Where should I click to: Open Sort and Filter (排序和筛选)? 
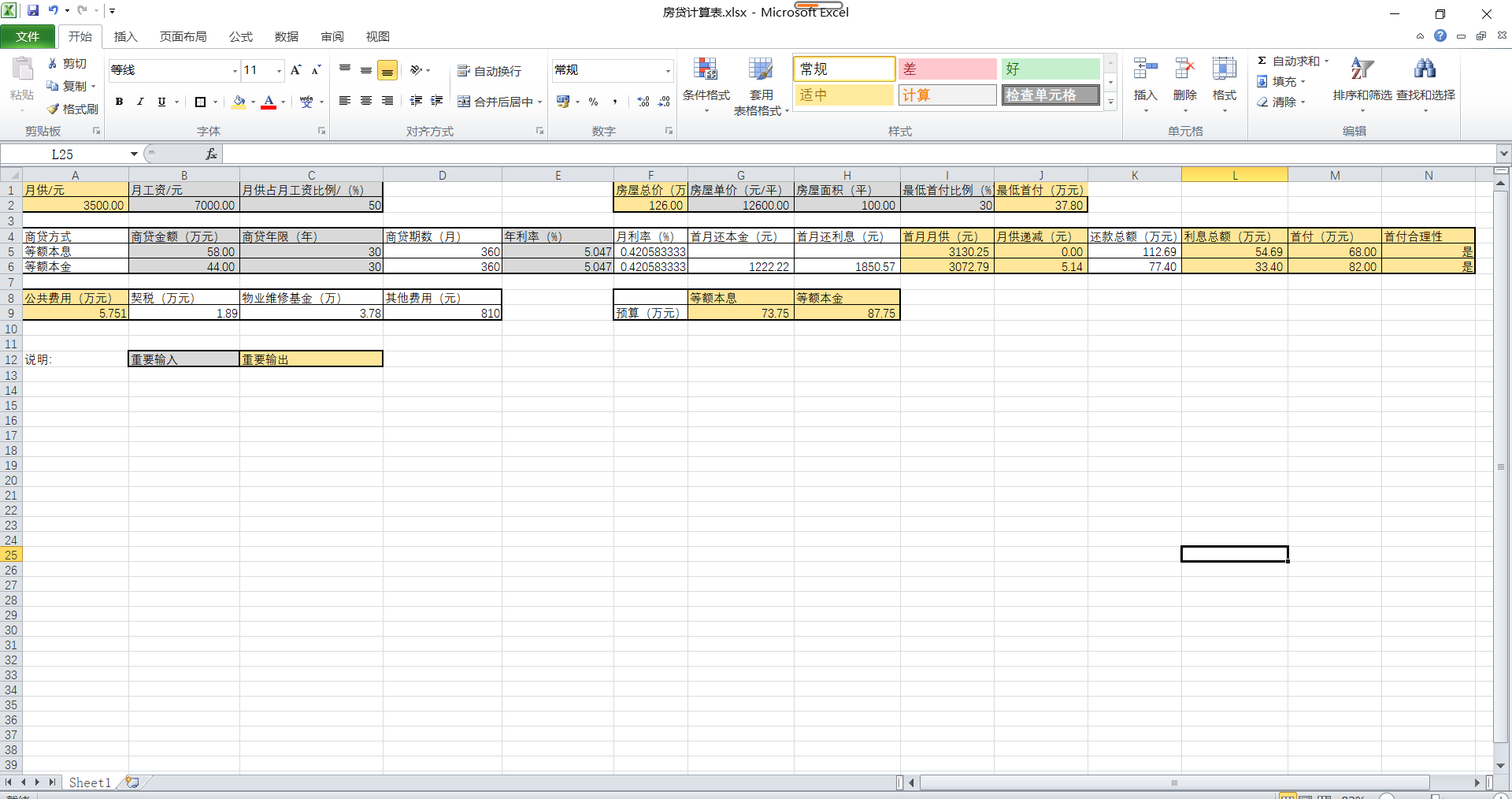coord(1362,83)
